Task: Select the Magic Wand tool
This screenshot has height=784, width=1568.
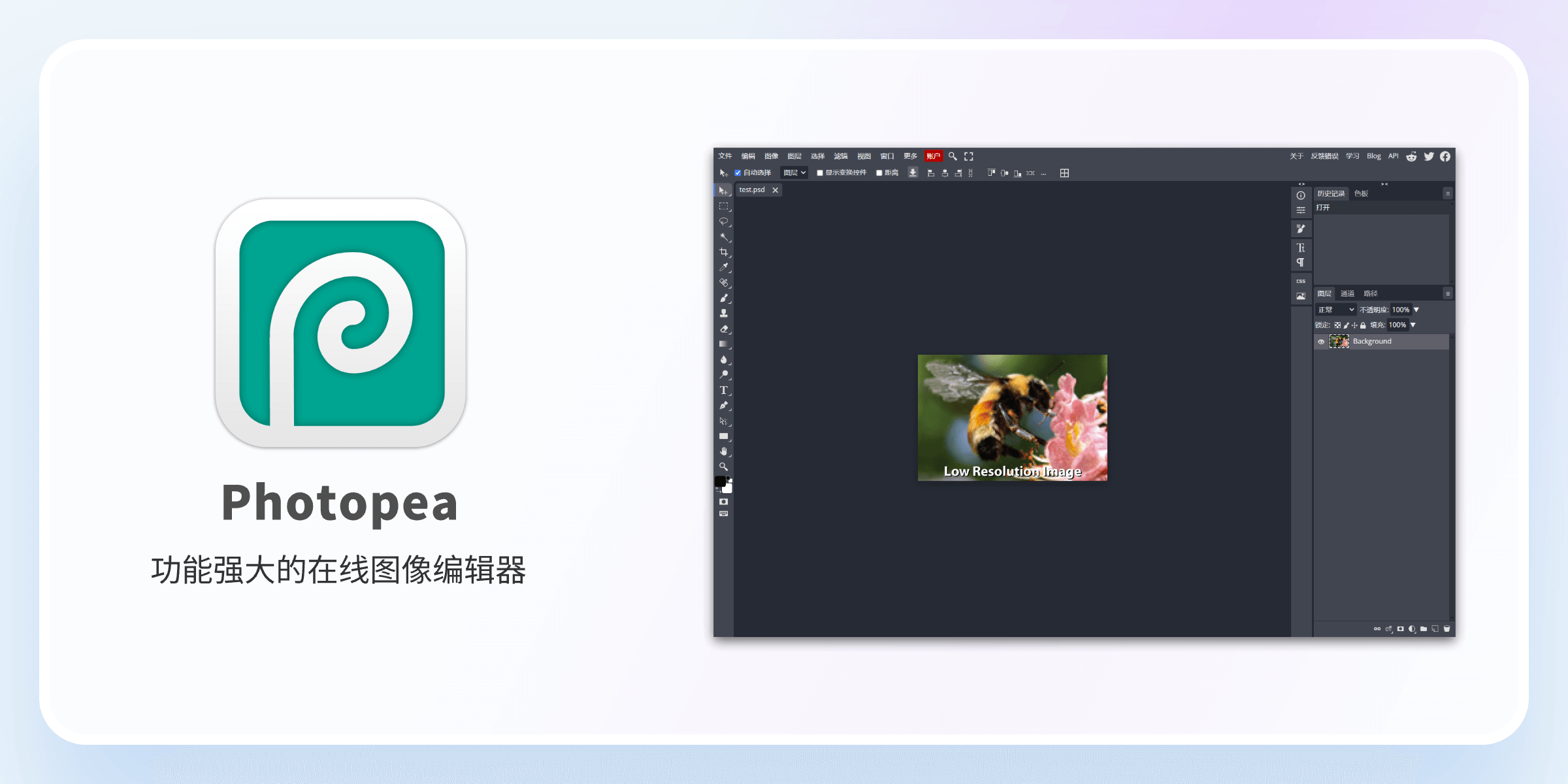Action: [x=723, y=237]
